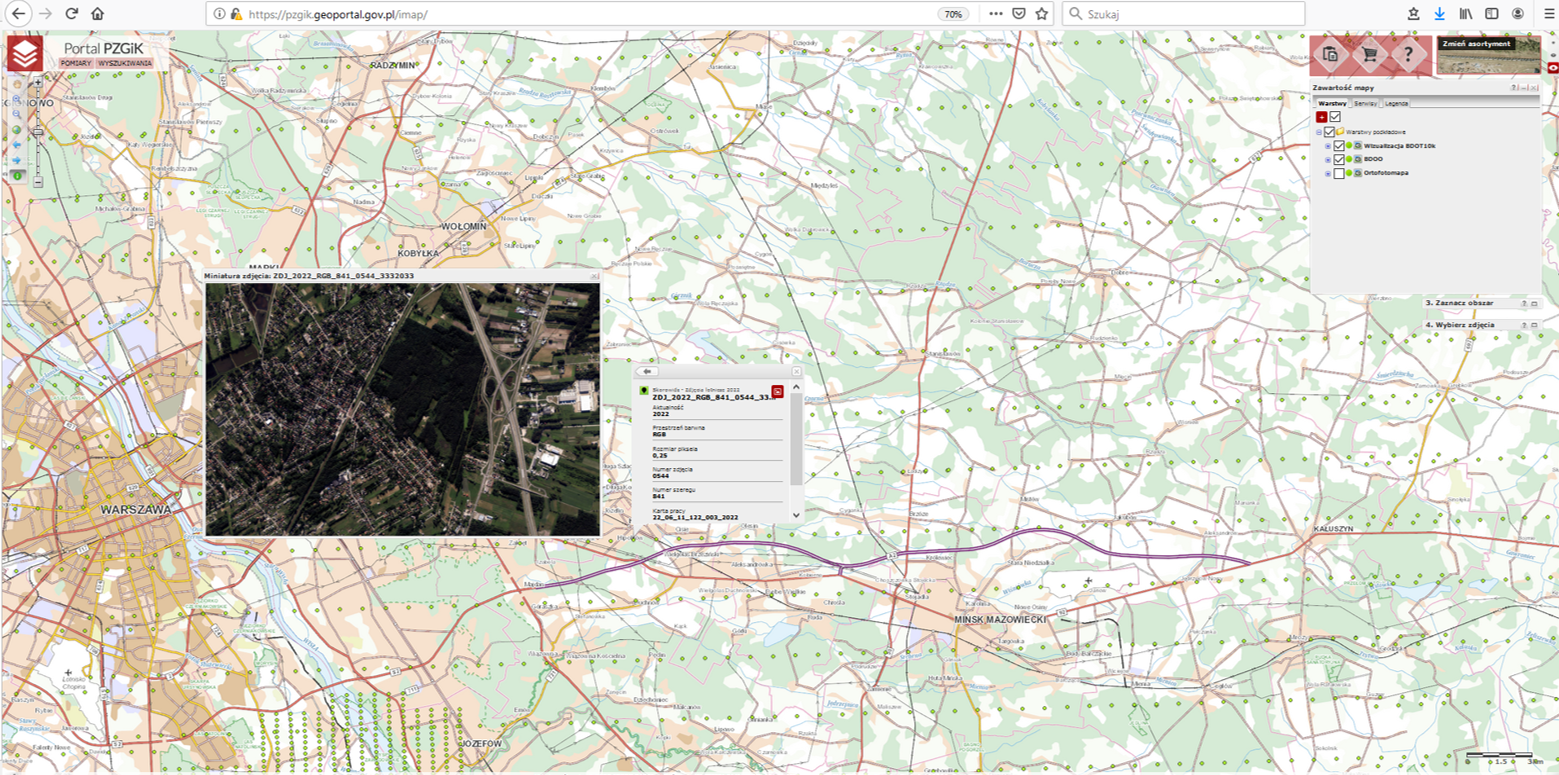Screen dimensions: 1559x775
Task: Click the back arrow in info popup
Action: 651,370
